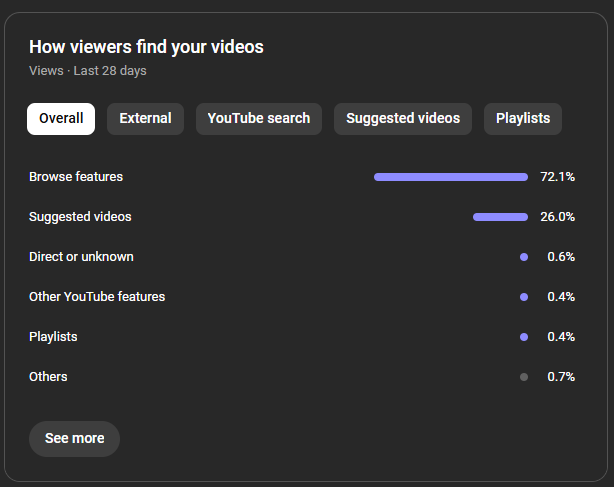Click the 0.4% value in Playlists row
This screenshot has width=614, height=487.
click(561, 337)
